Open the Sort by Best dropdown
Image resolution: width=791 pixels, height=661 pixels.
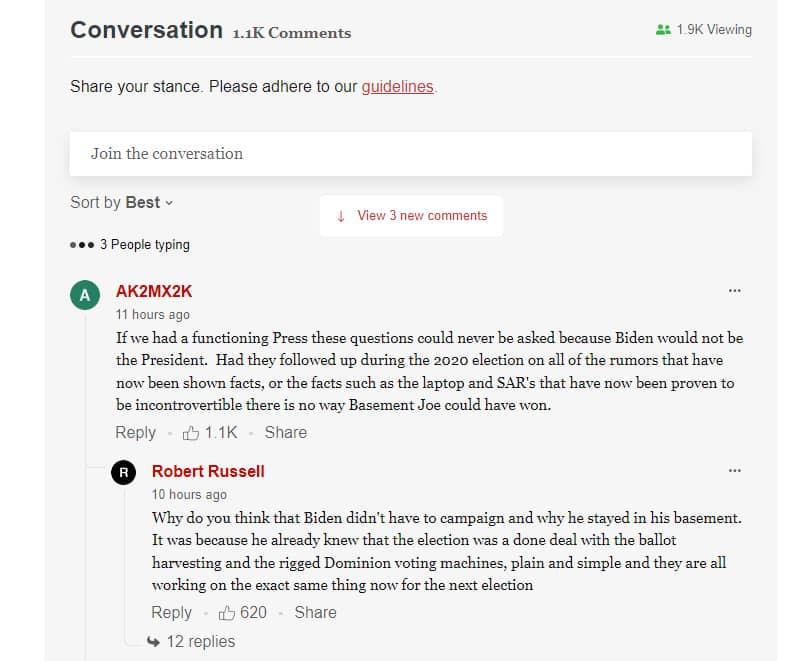122,202
